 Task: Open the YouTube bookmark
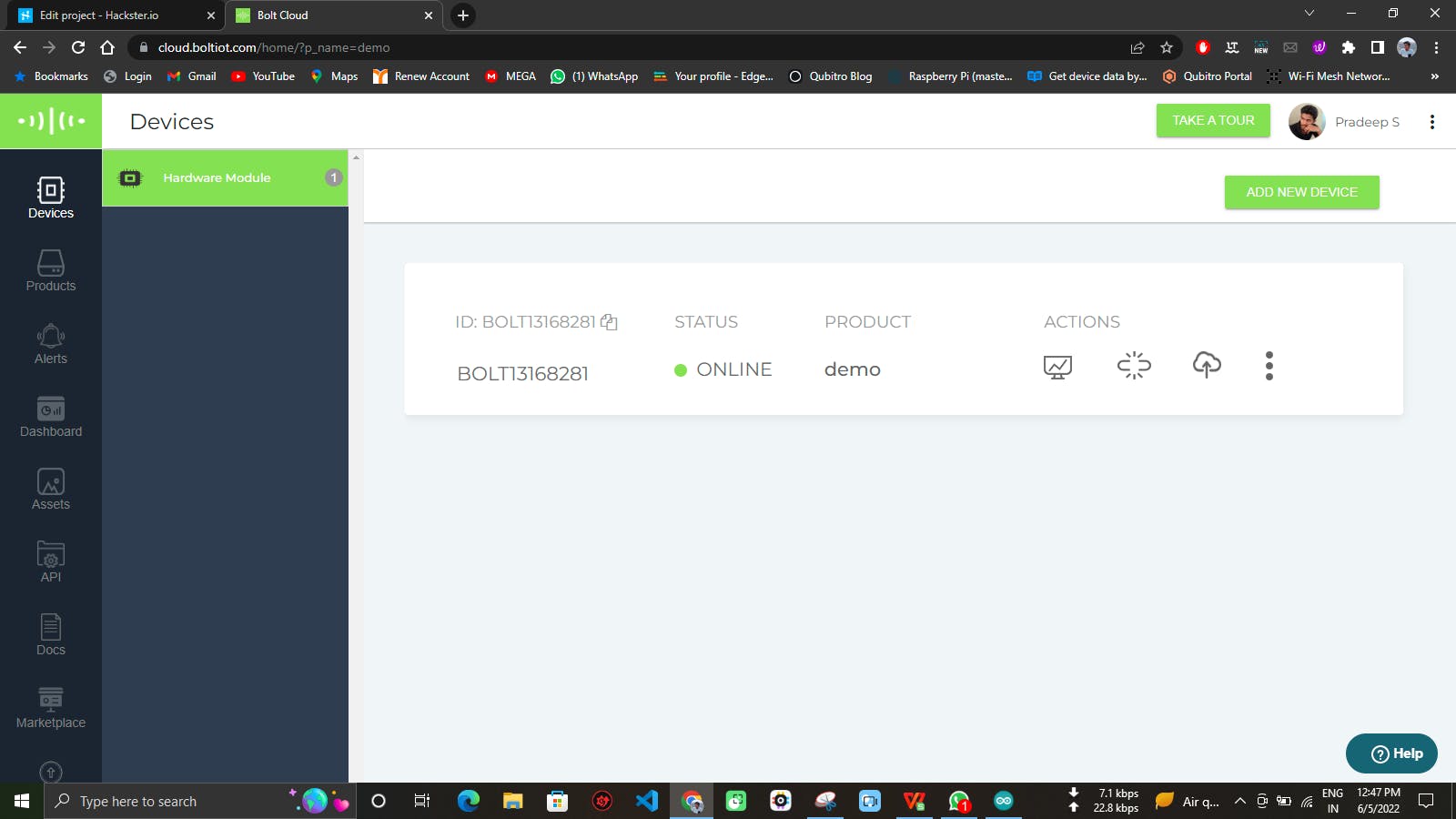coord(263,76)
